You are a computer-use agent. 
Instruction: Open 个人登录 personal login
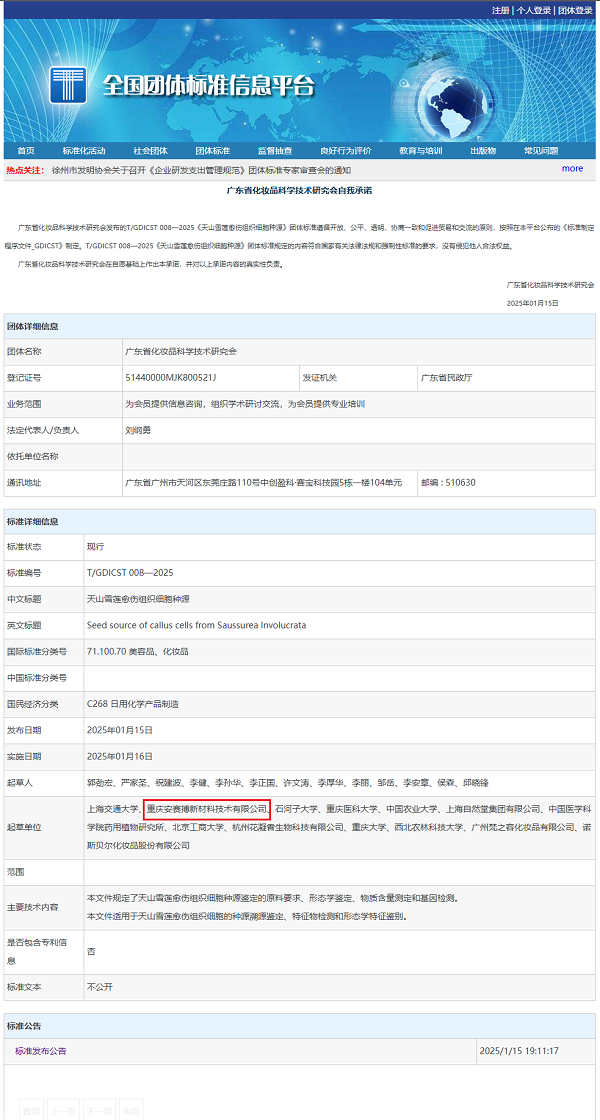[533, 10]
